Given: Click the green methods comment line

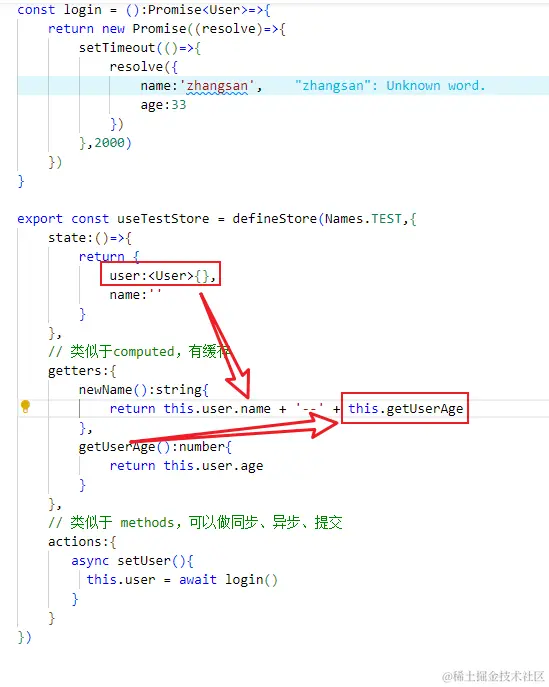Looking at the screenshot, I should coord(195,522).
